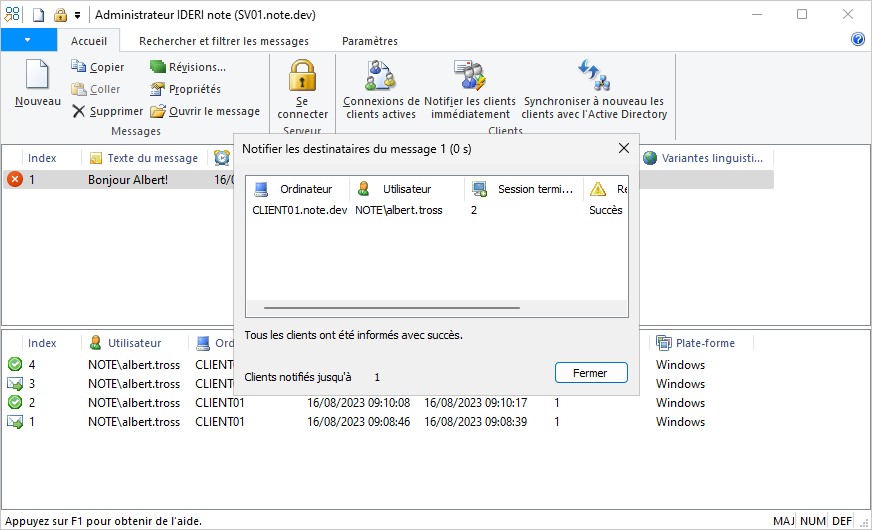Click the Session termi... column header
The width and height of the screenshot is (872, 530).
coord(523,189)
